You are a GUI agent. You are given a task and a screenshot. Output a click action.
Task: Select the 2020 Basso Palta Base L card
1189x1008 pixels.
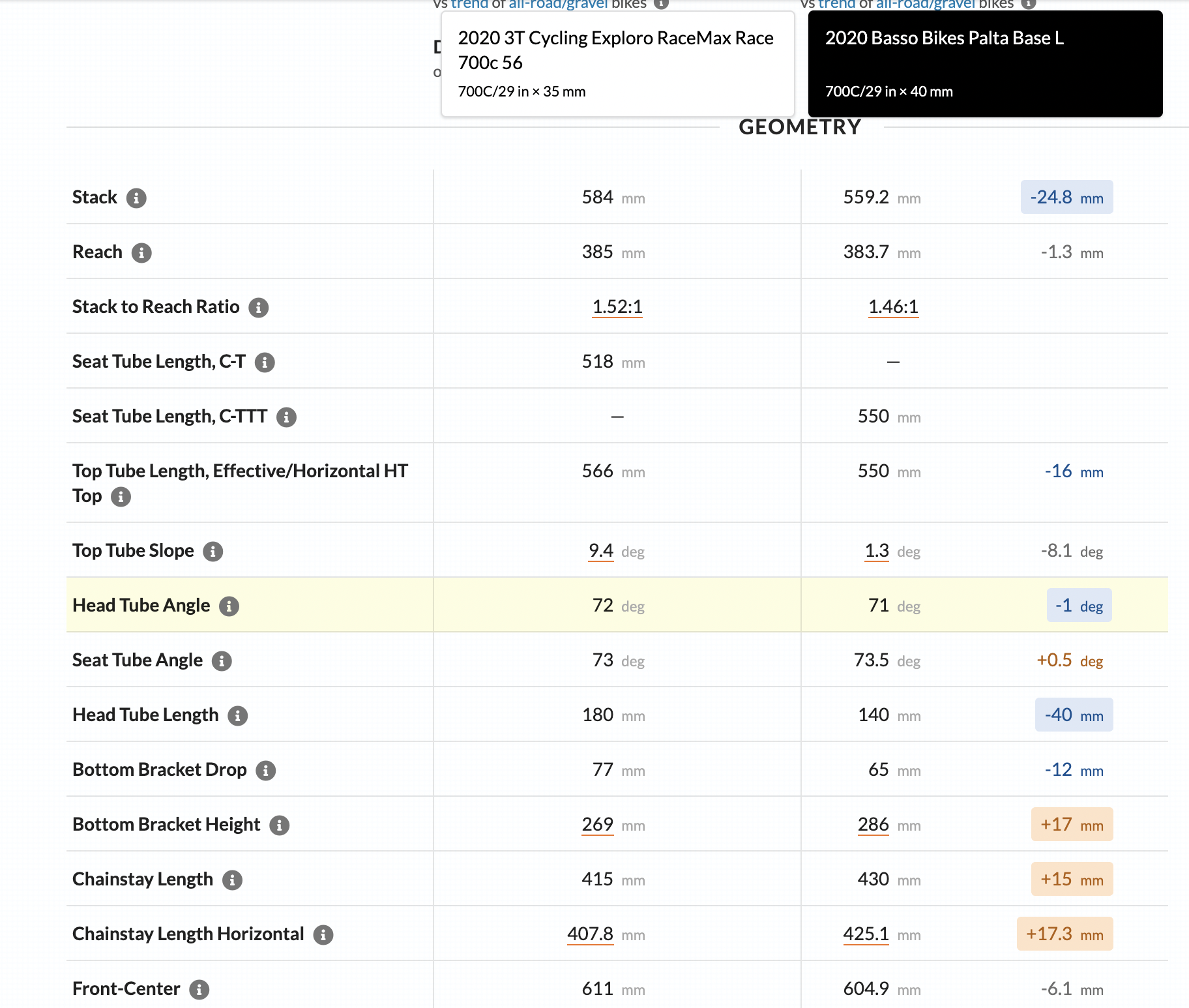984,64
